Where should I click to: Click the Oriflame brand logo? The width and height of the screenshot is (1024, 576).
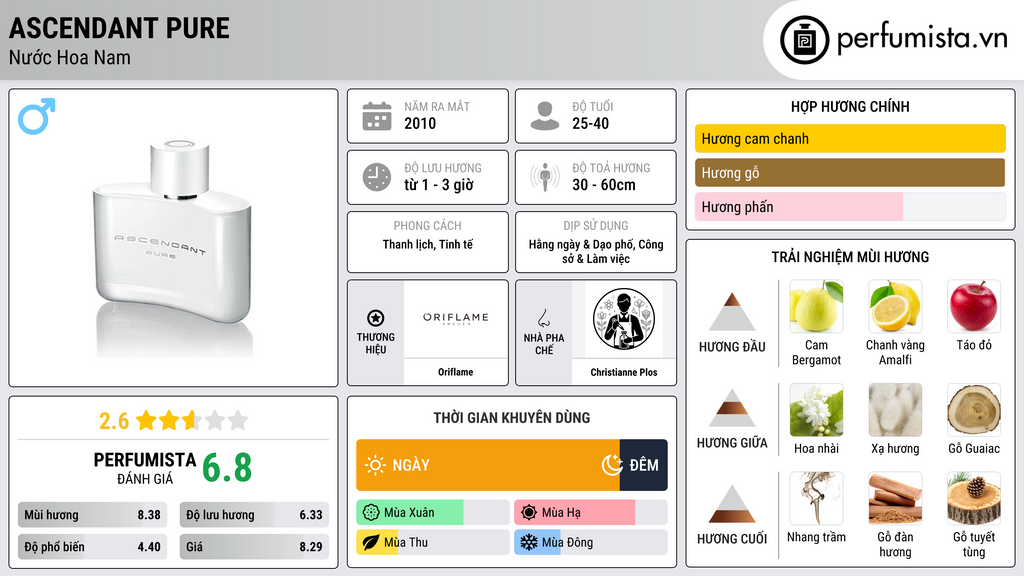click(x=456, y=318)
